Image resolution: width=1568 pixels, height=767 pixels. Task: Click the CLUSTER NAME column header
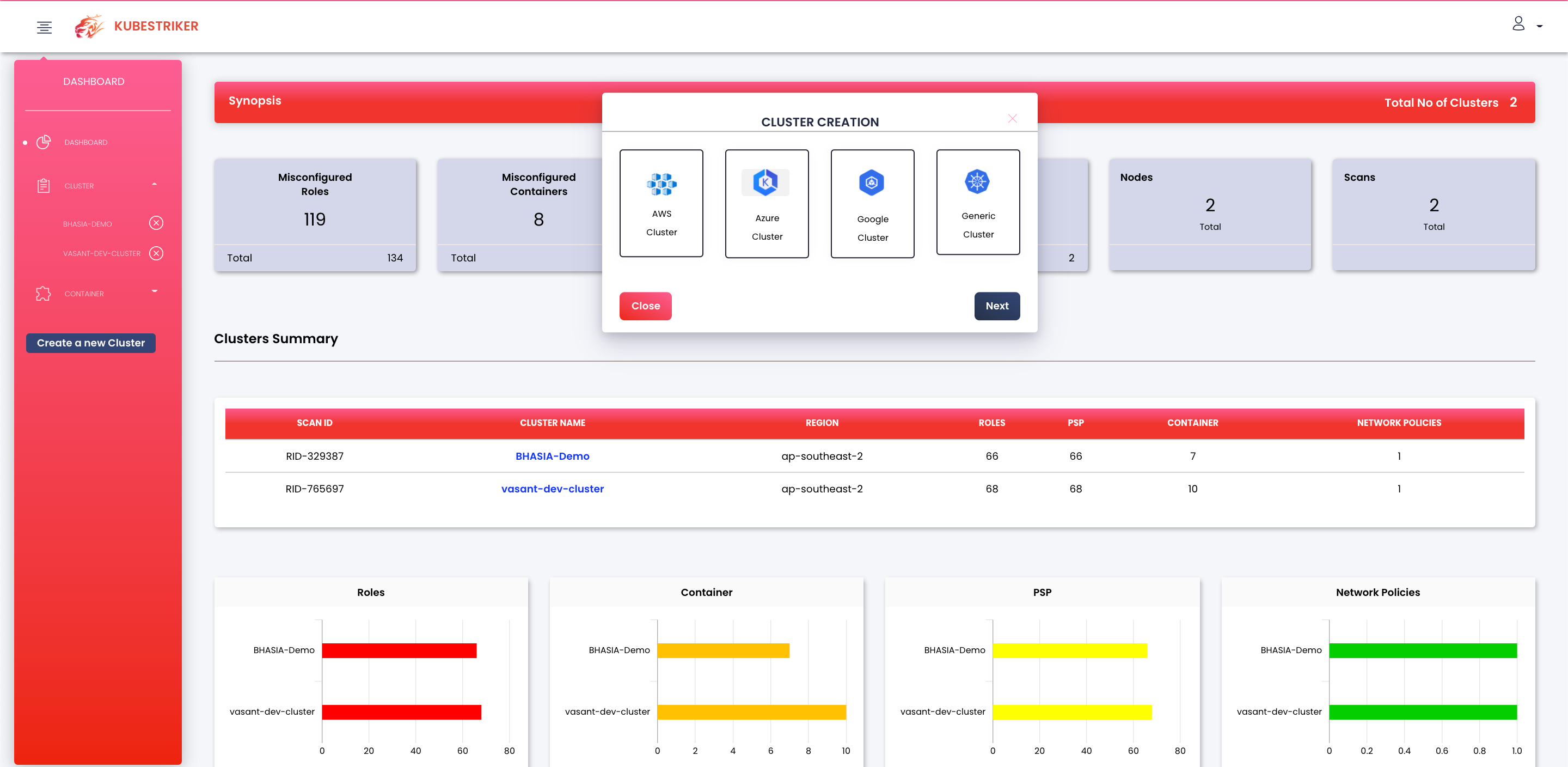coord(552,423)
